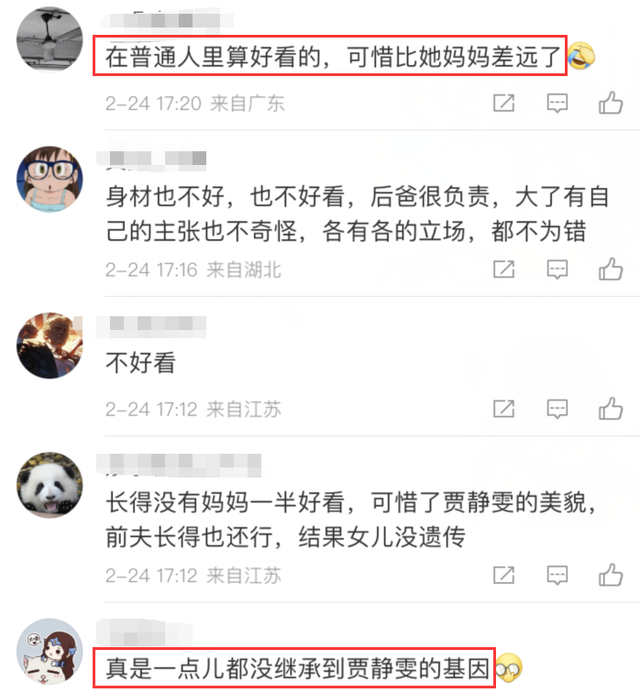Open the ceiling fan avatar profile
Screen dimensions: 640x693
tap(50, 40)
